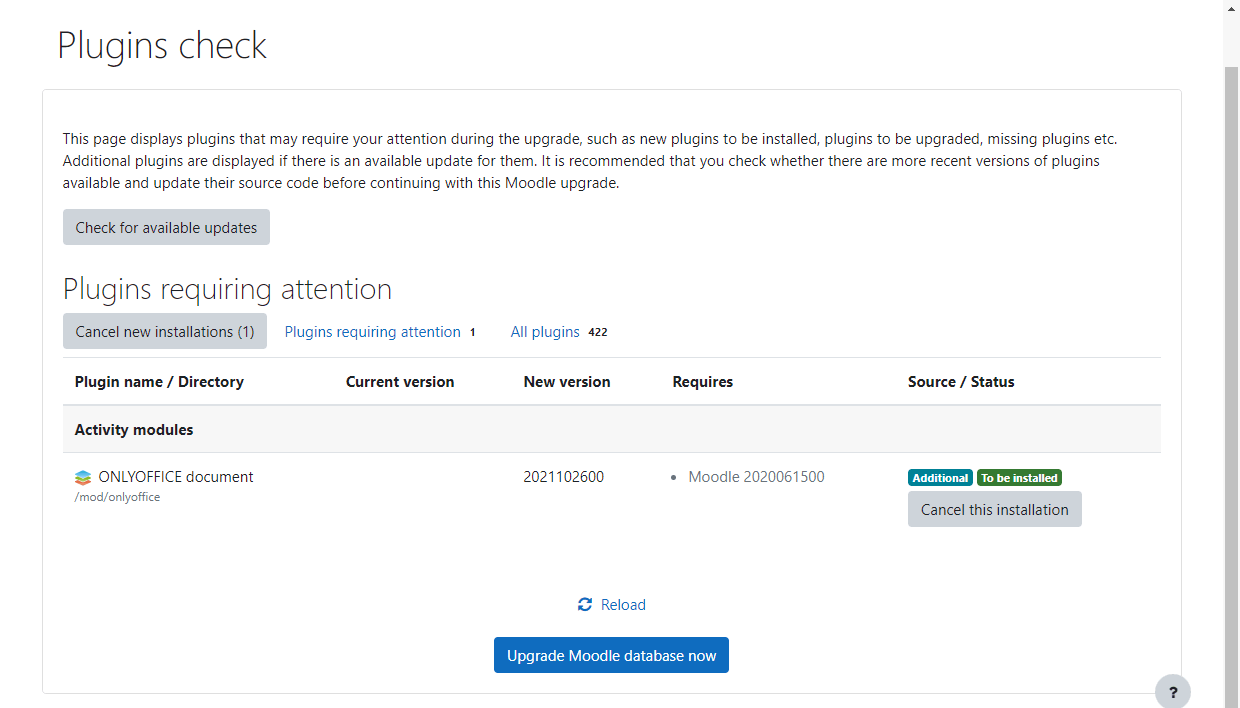1240x708 pixels.
Task: Click Cancel new installations (1) button
Action: click(165, 331)
